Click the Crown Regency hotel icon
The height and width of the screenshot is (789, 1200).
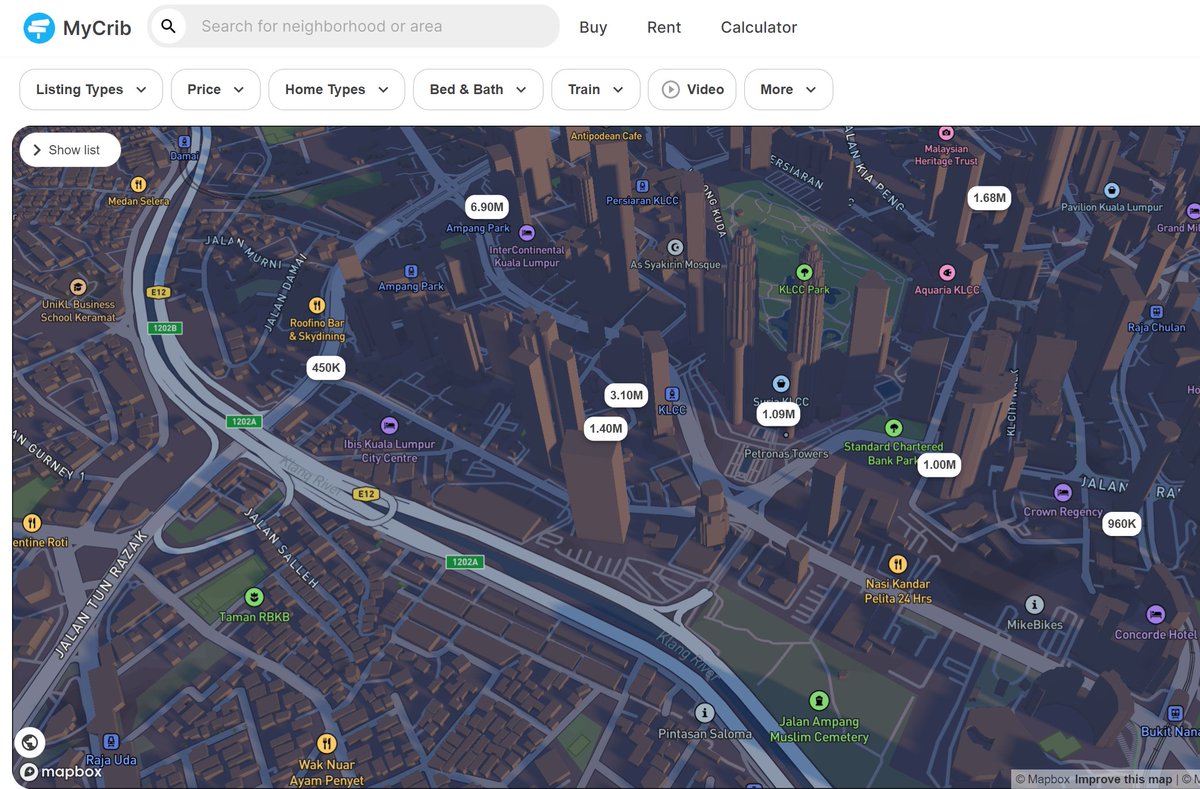pos(1063,493)
